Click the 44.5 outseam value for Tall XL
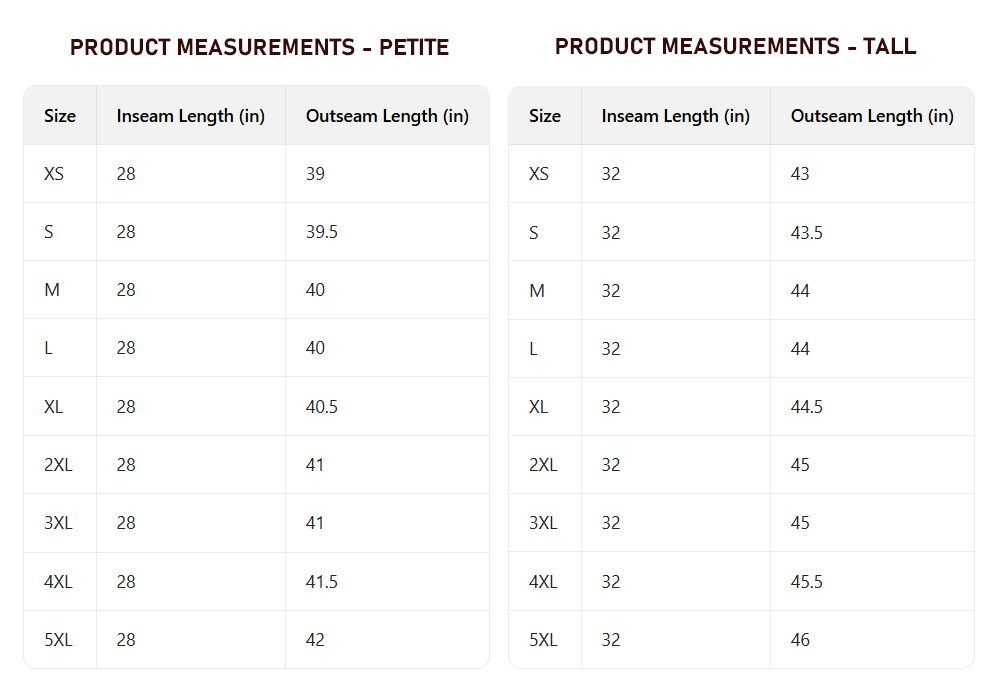The height and width of the screenshot is (700, 1000). [807, 407]
